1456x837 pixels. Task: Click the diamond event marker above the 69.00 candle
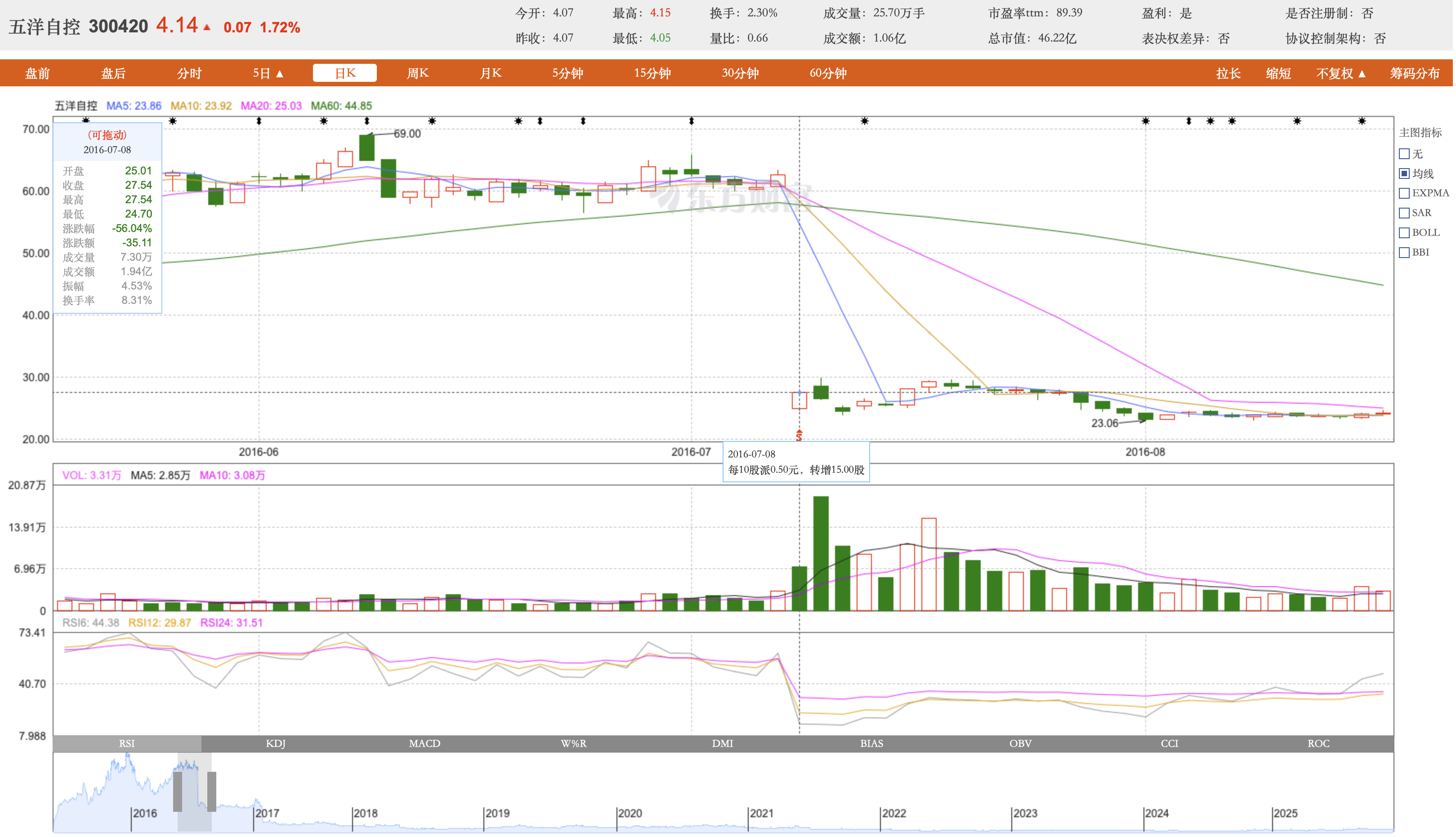pos(367,121)
